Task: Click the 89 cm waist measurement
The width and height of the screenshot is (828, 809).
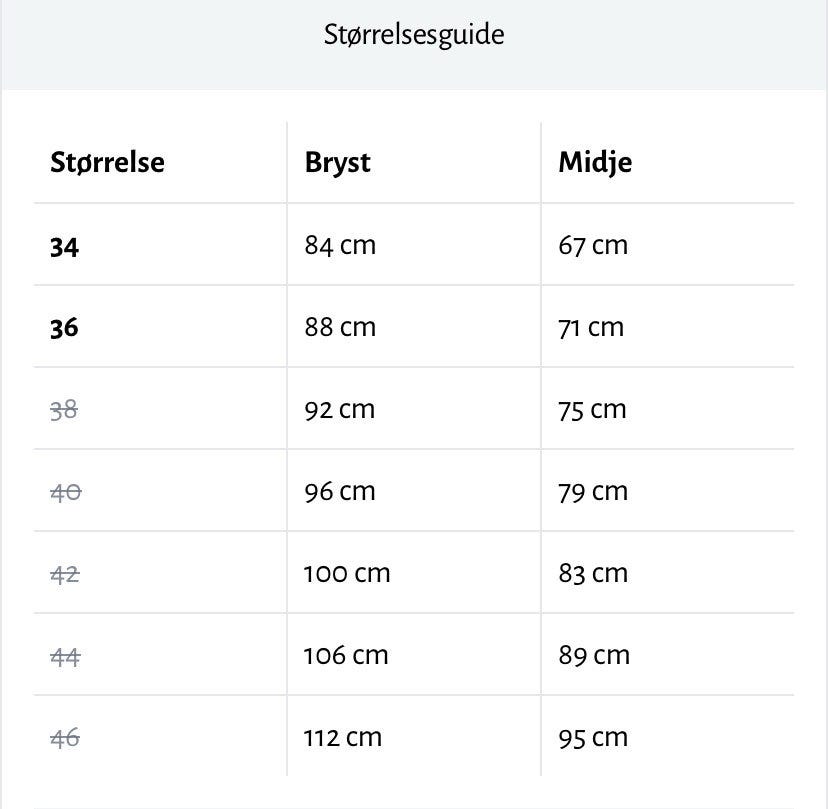Action: [594, 655]
